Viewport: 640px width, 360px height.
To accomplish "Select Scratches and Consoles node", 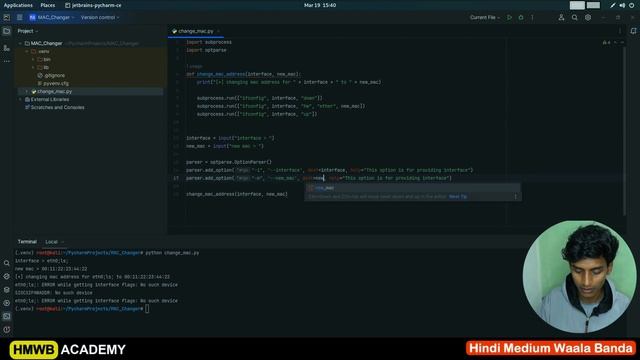I will (55, 108).
